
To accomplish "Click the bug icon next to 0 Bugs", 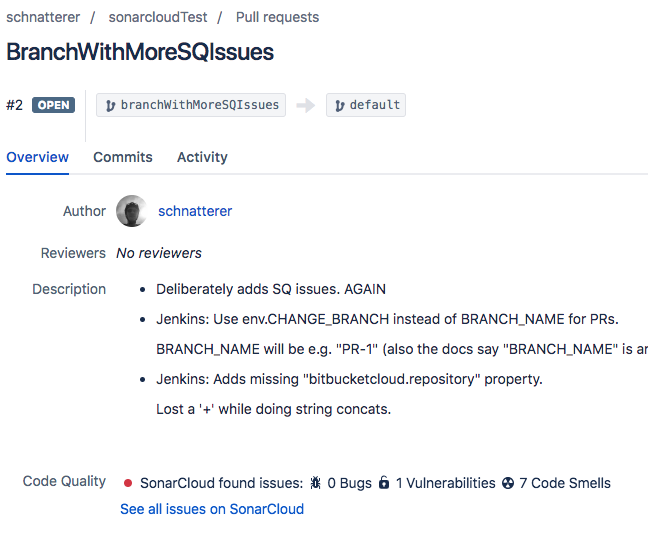I will (x=315, y=483).
